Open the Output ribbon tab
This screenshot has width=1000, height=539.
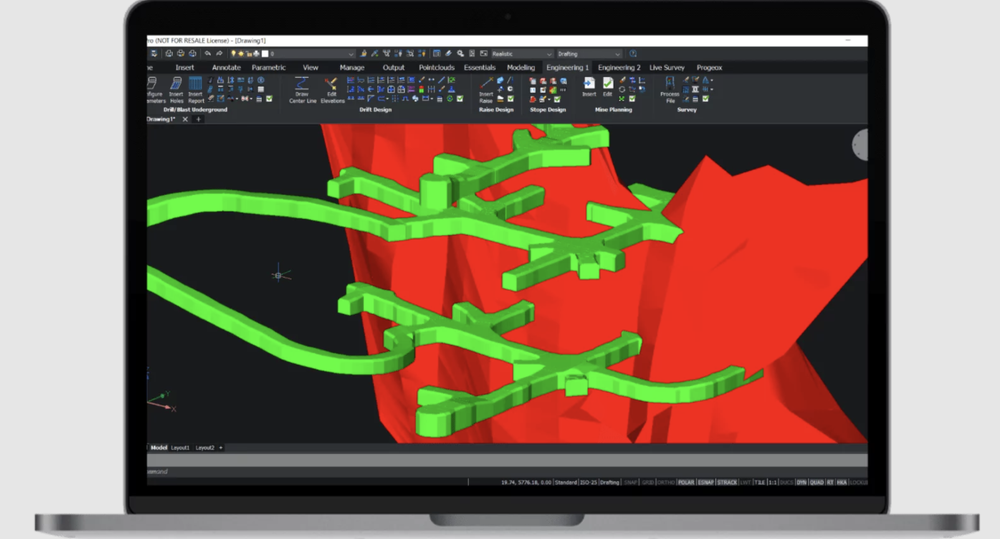393,67
